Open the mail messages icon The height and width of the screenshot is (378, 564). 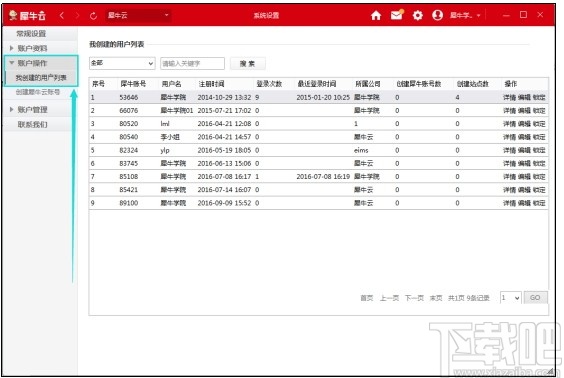[x=397, y=15]
